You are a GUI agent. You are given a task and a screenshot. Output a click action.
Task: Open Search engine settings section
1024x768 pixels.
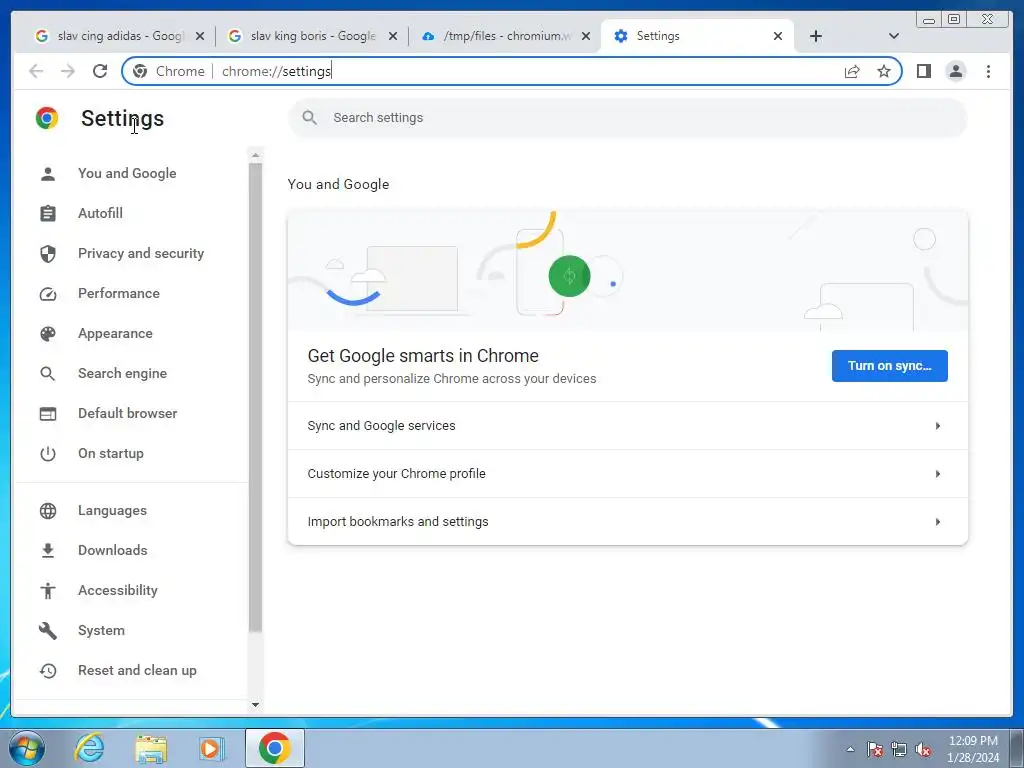[122, 374]
